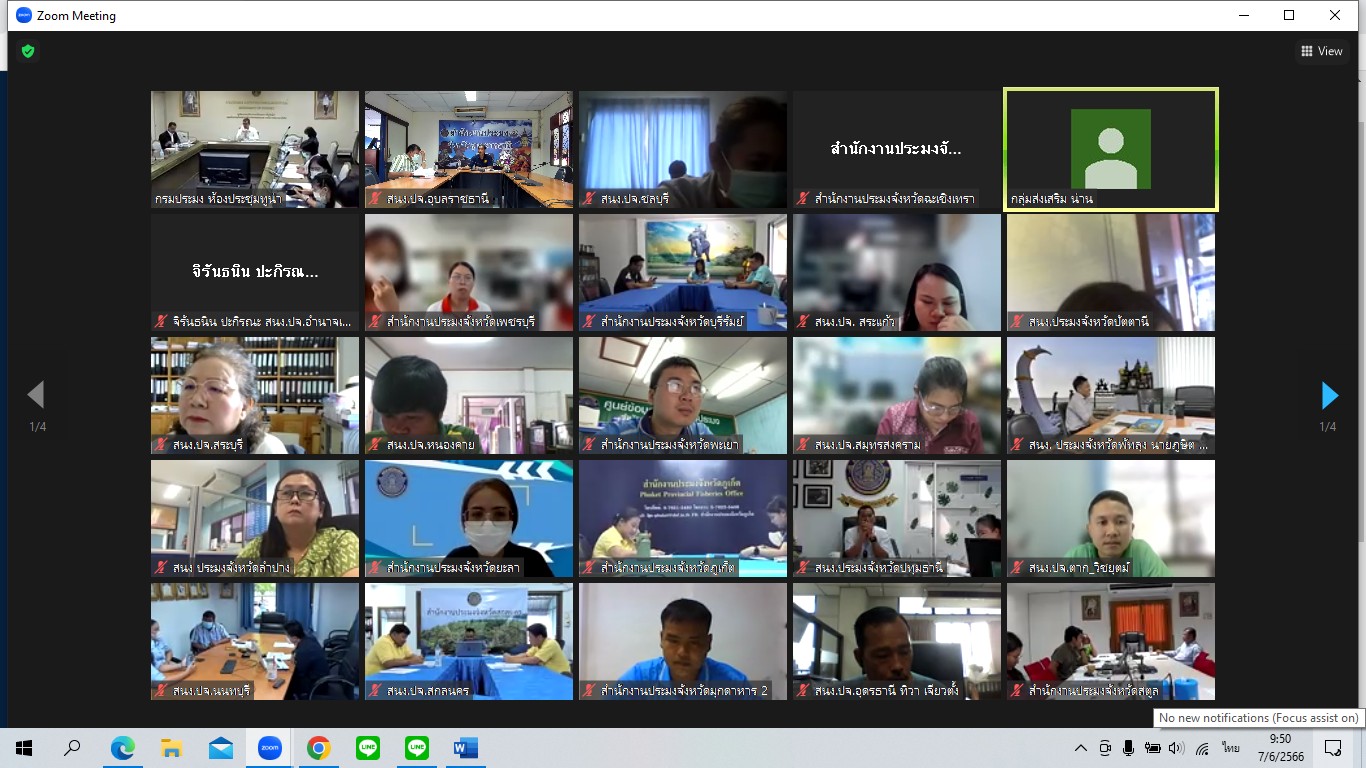The image size is (1366, 768).
Task: Click the microphone icon in system tray
Action: 1128,748
